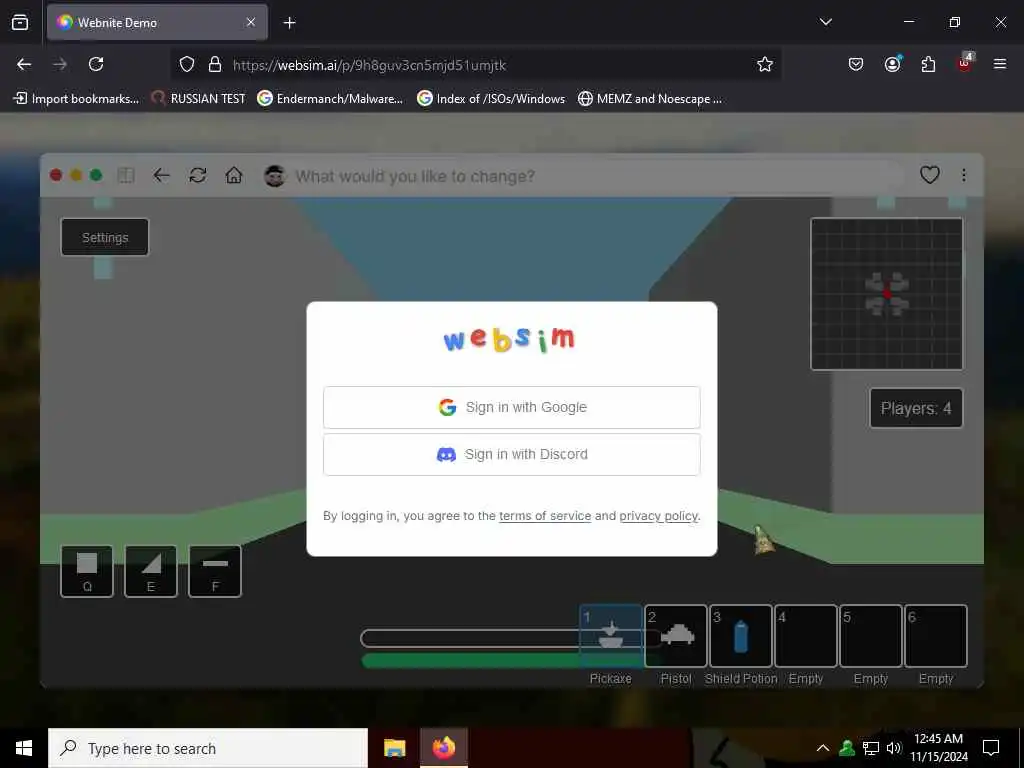The image size is (1024, 768).
Task: Click the yellow traffic-light dot
Action: pyautogui.click(x=76, y=175)
